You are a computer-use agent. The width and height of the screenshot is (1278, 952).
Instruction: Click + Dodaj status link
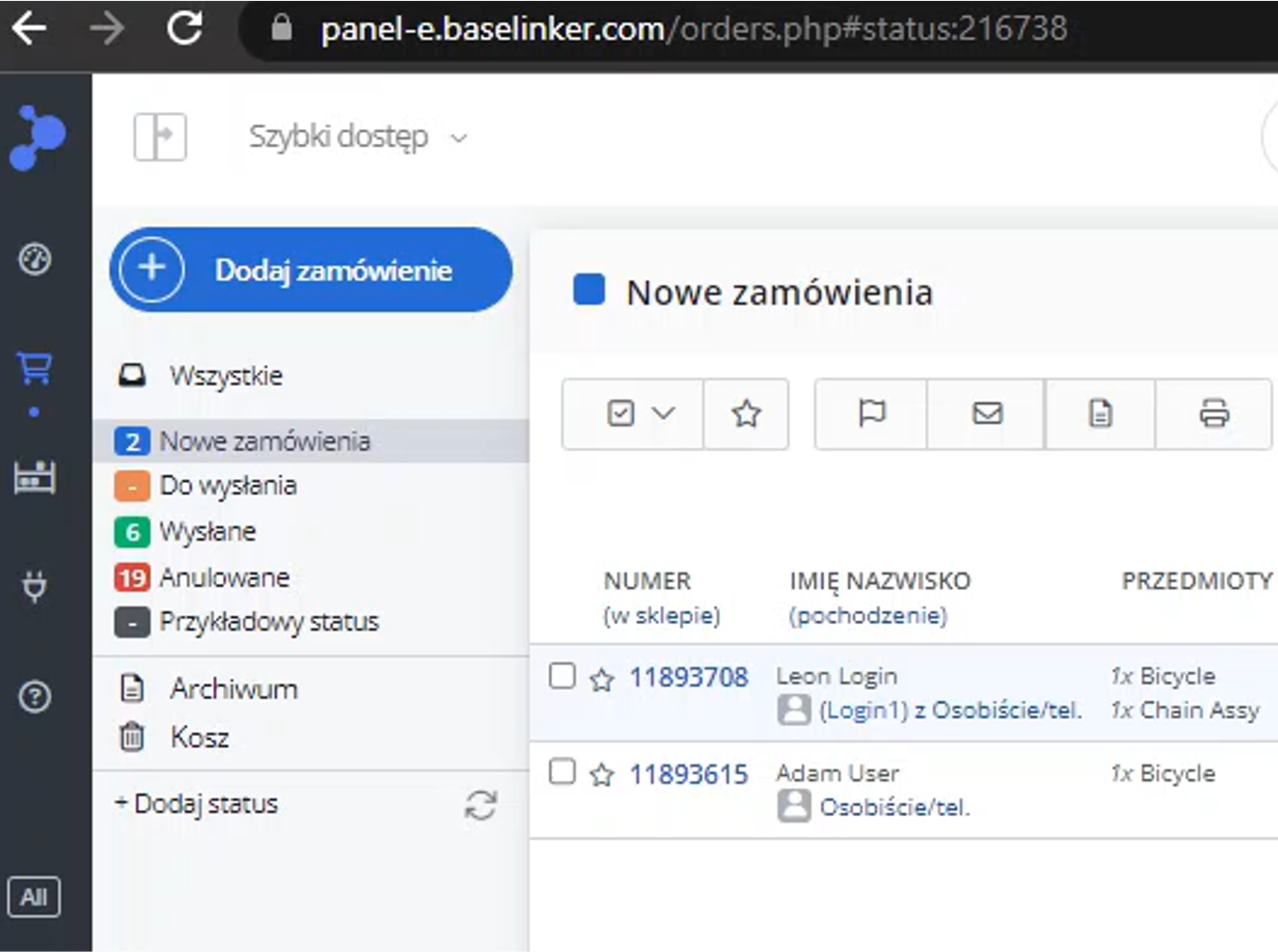pyautogui.click(x=196, y=803)
